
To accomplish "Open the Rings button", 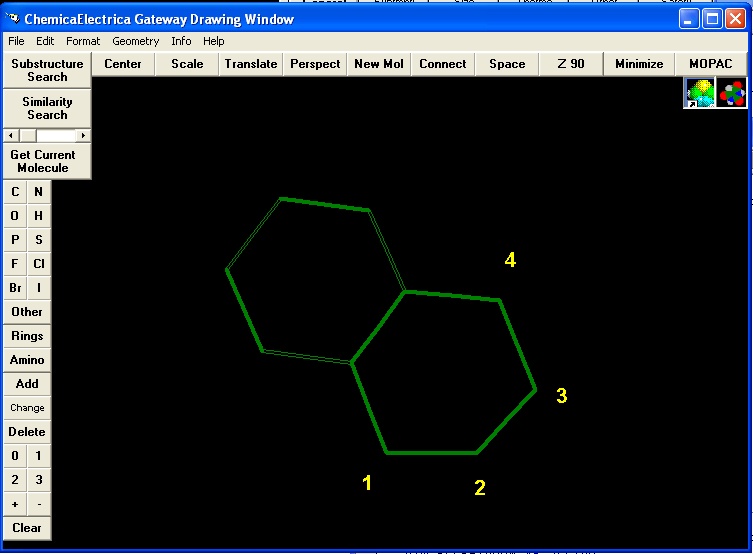I will coord(27,336).
